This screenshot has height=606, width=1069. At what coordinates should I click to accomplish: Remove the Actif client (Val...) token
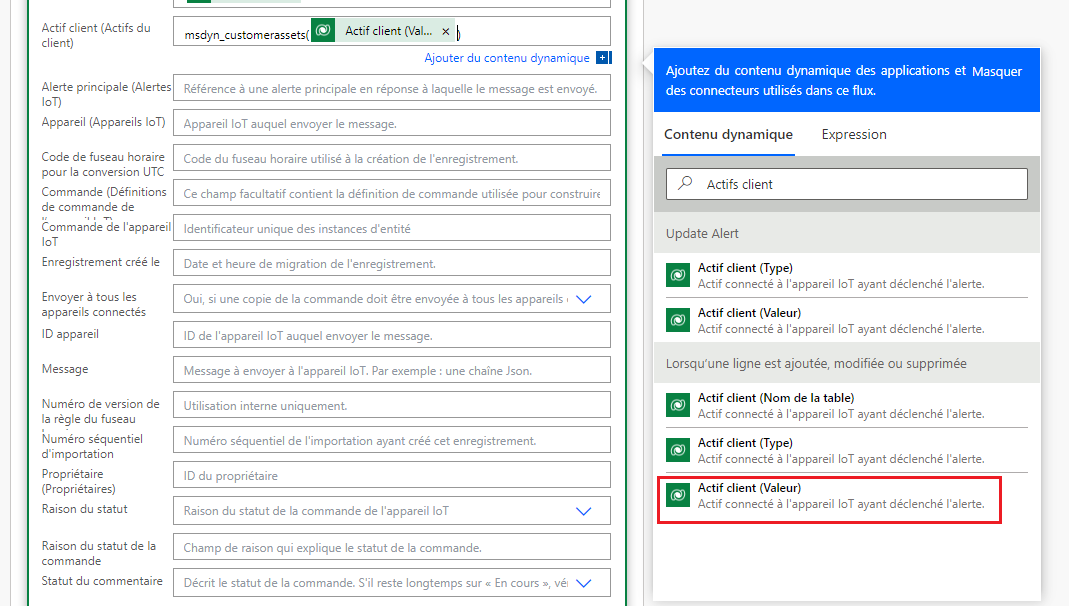click(445, 31)
